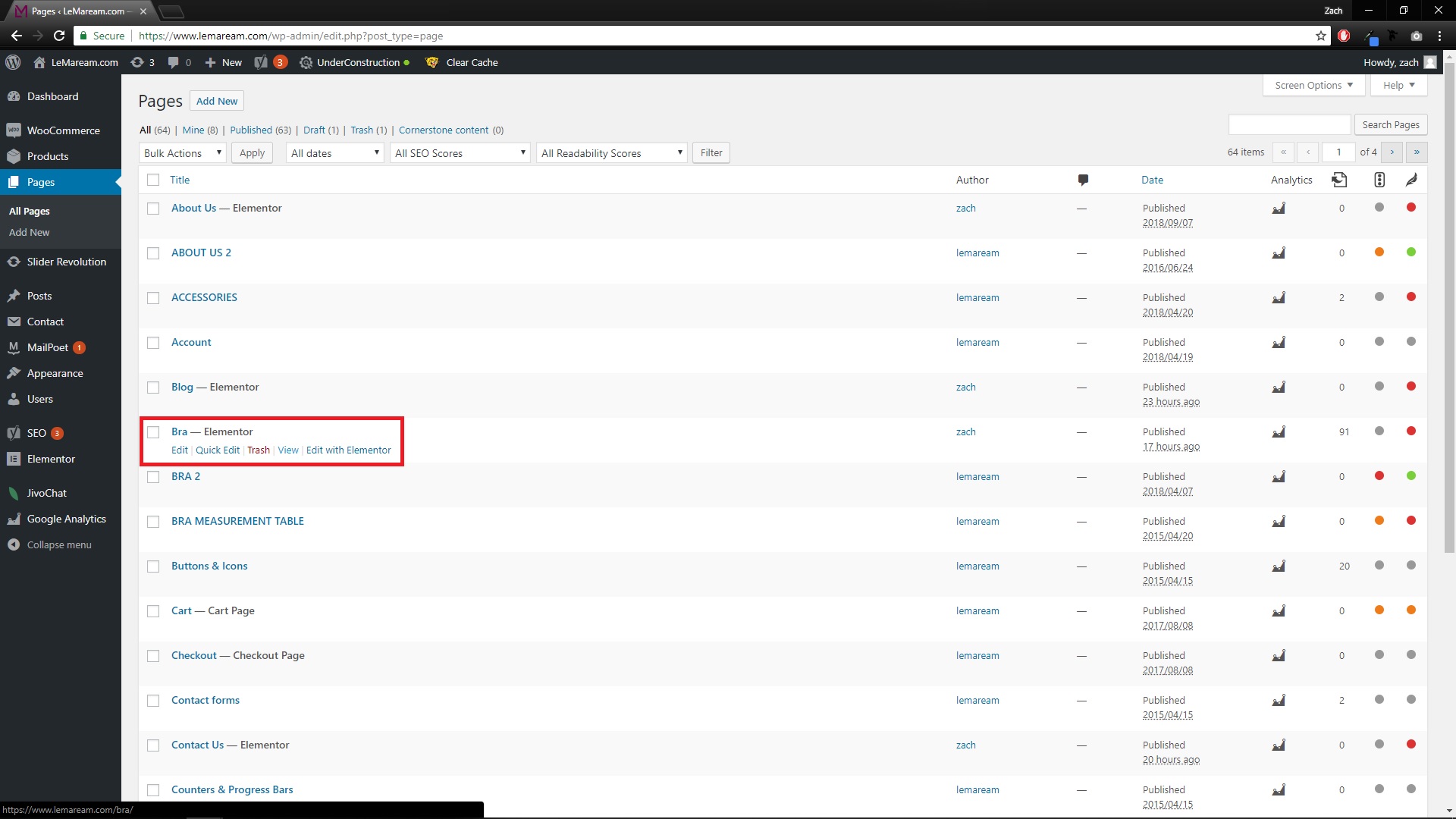Click the Readability score column header icon
The width and height of the screenshot is (1456, 819).
(1411, 180)
